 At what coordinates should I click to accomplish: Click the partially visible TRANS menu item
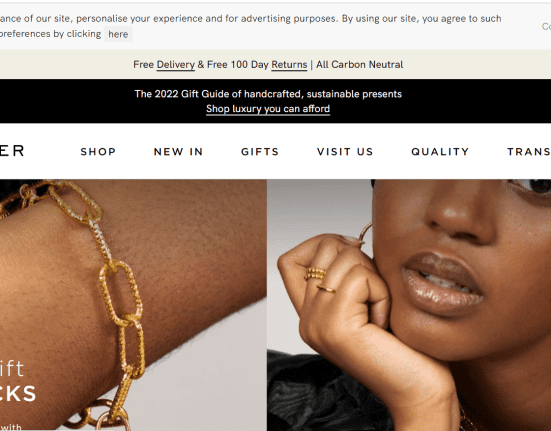click(529, 151)
